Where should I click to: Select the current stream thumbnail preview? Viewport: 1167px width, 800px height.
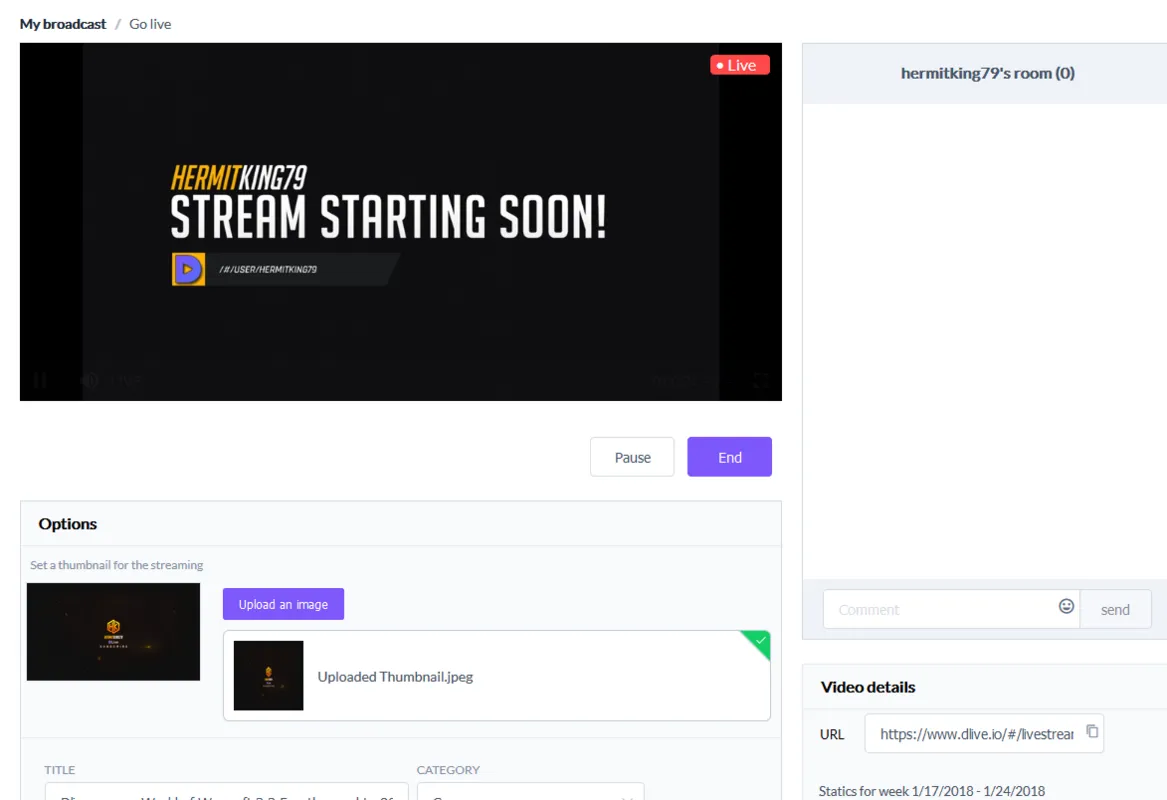click(113, 632)
